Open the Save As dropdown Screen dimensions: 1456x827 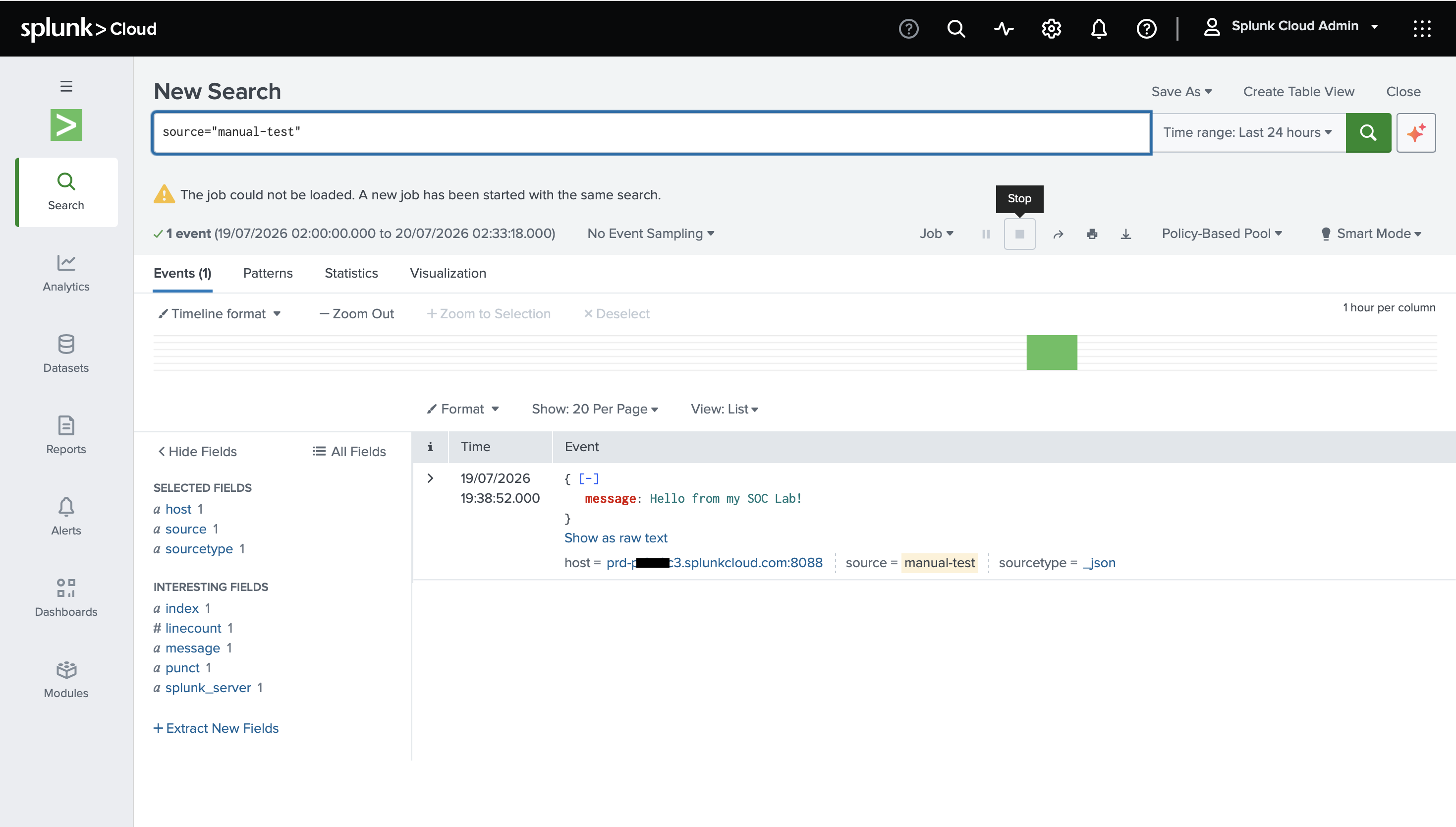tap(1181, 92)
